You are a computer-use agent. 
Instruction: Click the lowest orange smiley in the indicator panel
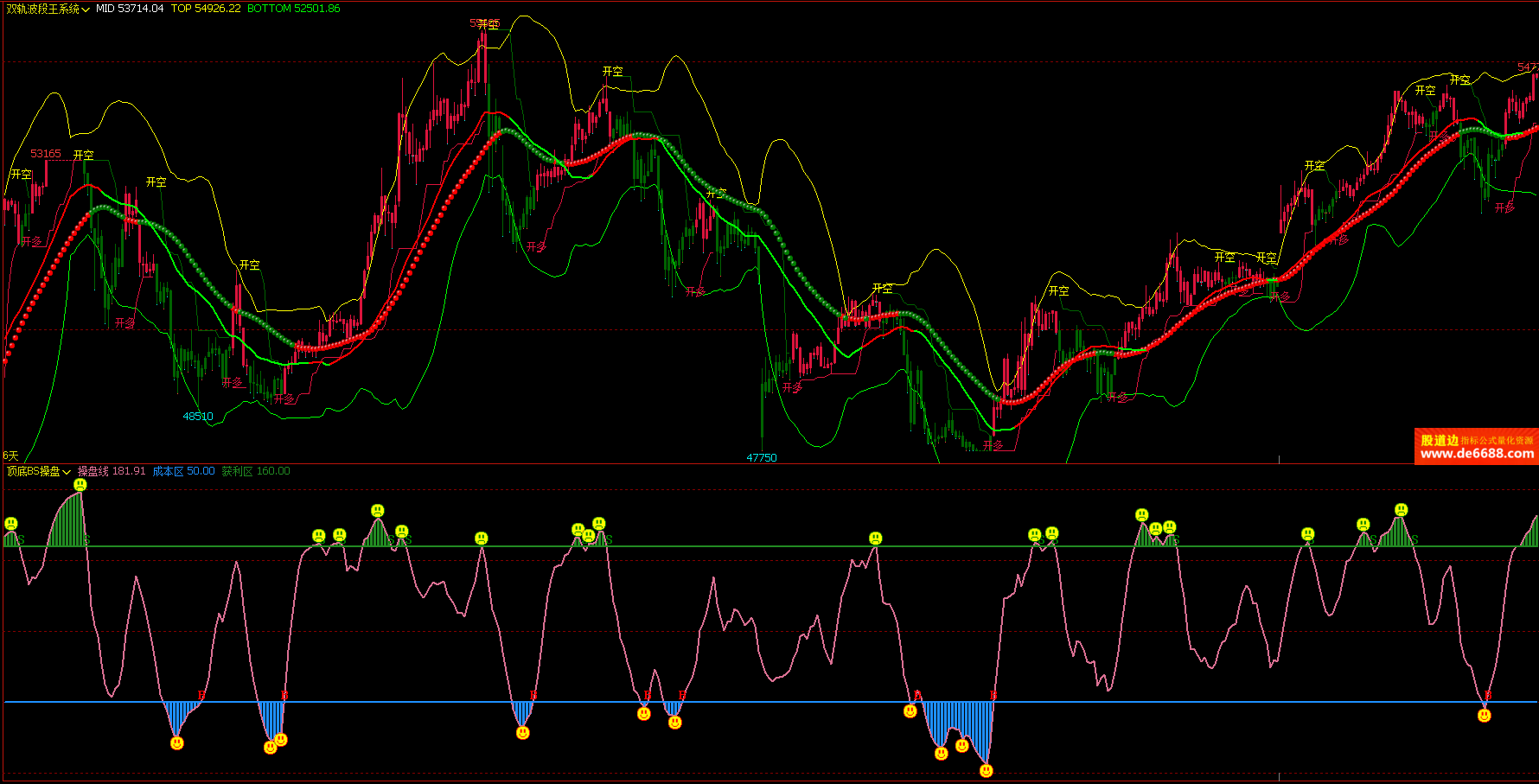click(x=986, y=770)
